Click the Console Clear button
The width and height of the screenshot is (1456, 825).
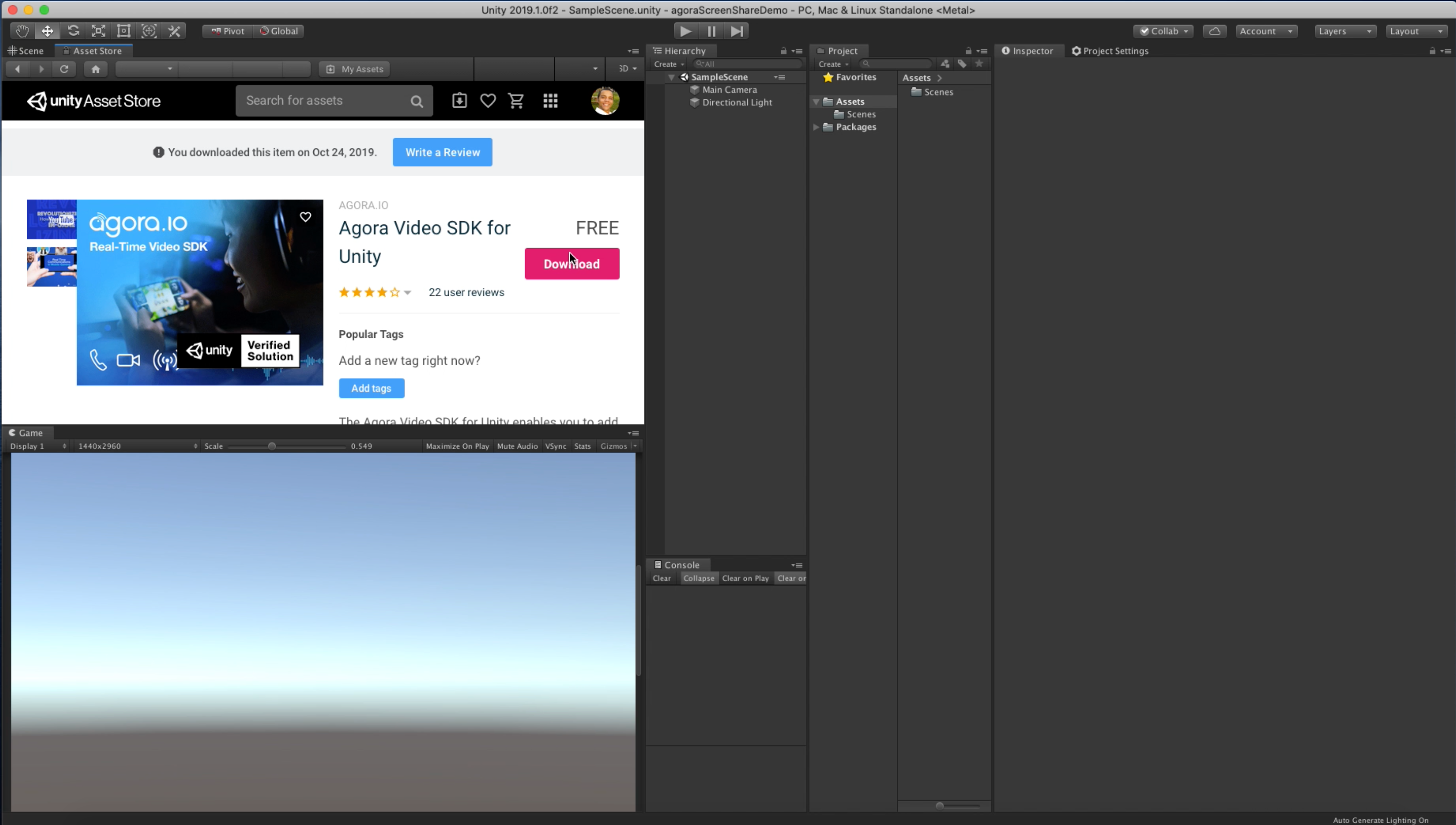pyautogui.click(x=662, y=578)
